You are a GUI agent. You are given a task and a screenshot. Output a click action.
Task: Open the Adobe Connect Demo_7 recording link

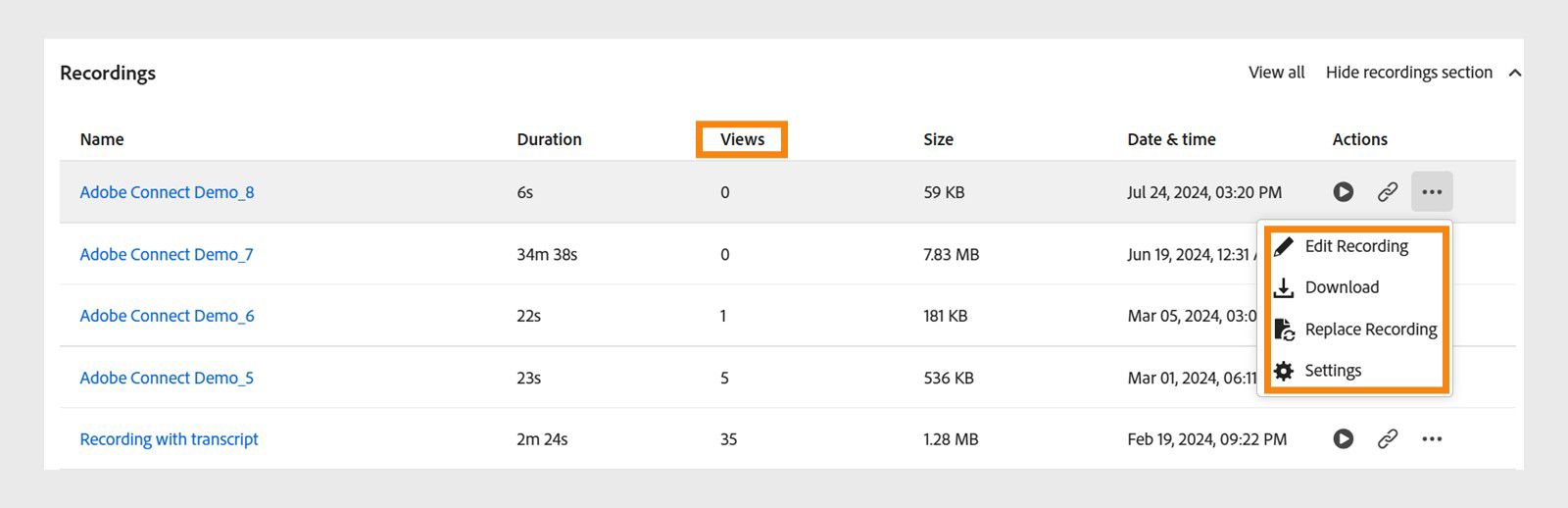(167, 255)
